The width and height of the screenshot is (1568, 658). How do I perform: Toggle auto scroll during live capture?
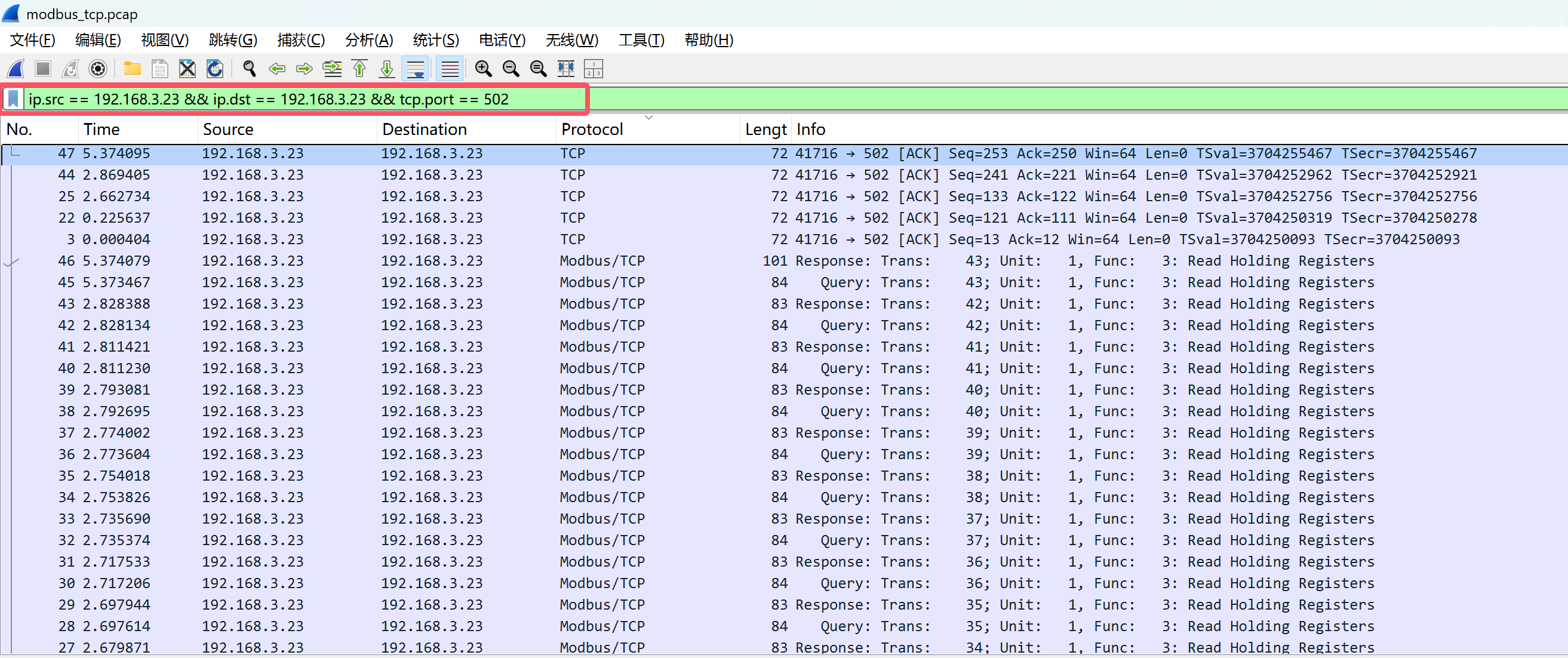point(416,69)
